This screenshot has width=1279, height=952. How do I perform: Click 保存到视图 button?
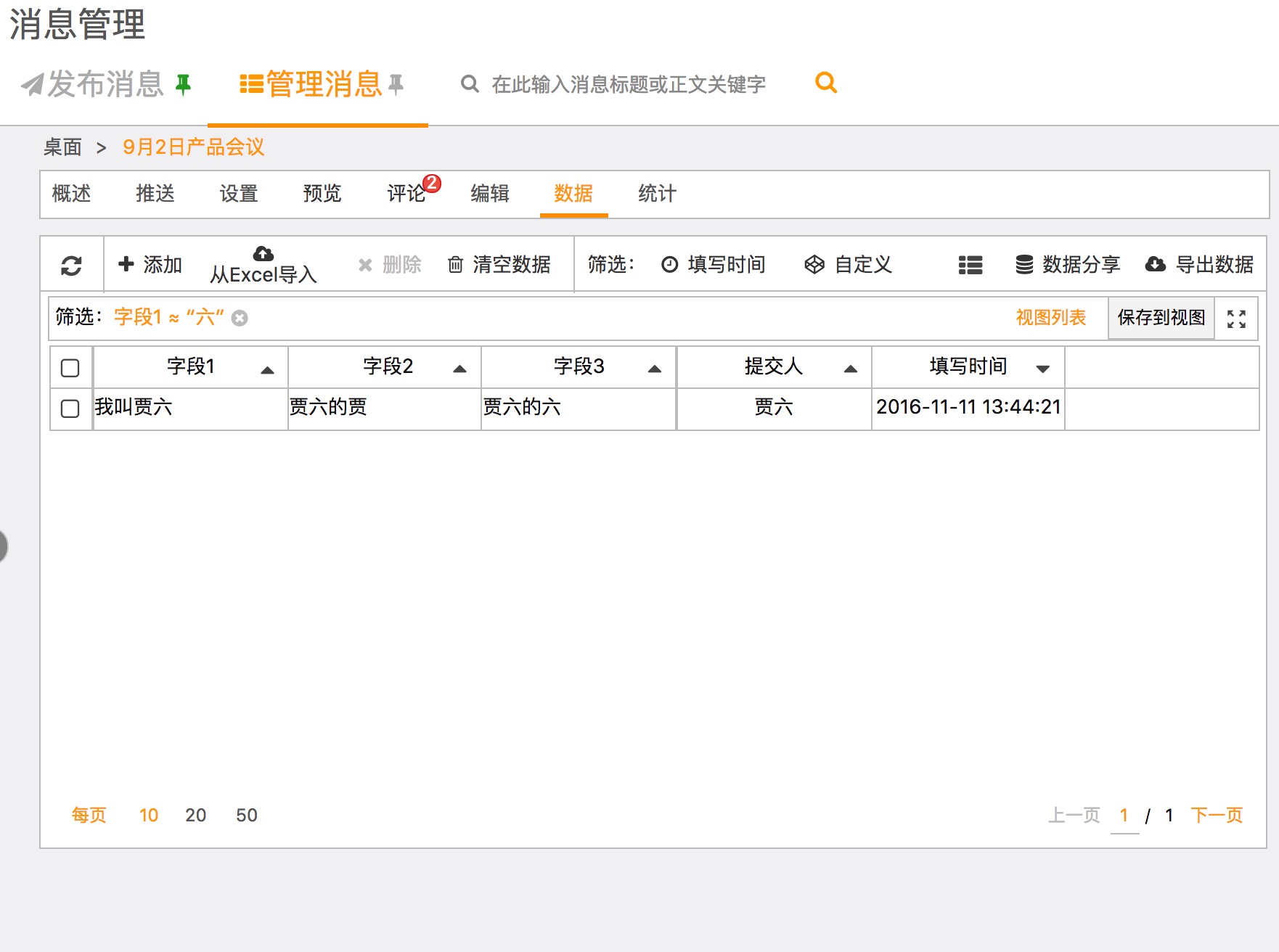[1161, 318]
